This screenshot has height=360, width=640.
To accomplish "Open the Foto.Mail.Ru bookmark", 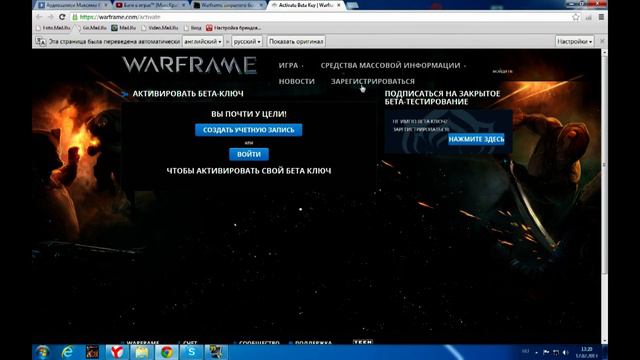I will (53, 28).
